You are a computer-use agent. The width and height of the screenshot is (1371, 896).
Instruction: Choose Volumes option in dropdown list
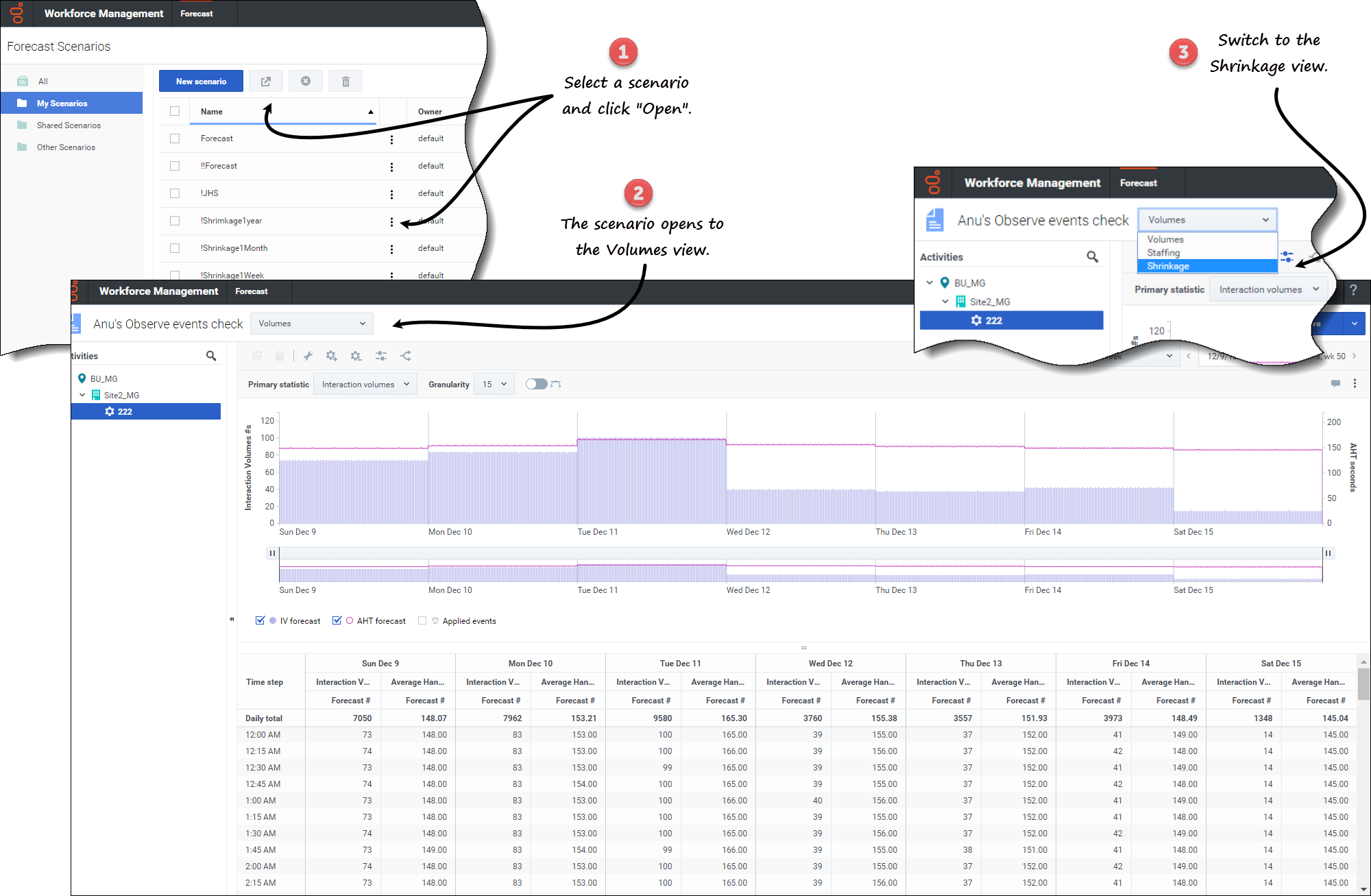point(1207,239)
